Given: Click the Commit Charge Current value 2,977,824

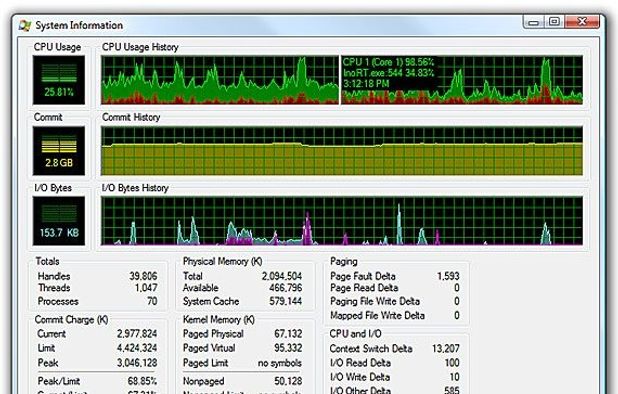Looking at the screenshot, I should point(137,334).
